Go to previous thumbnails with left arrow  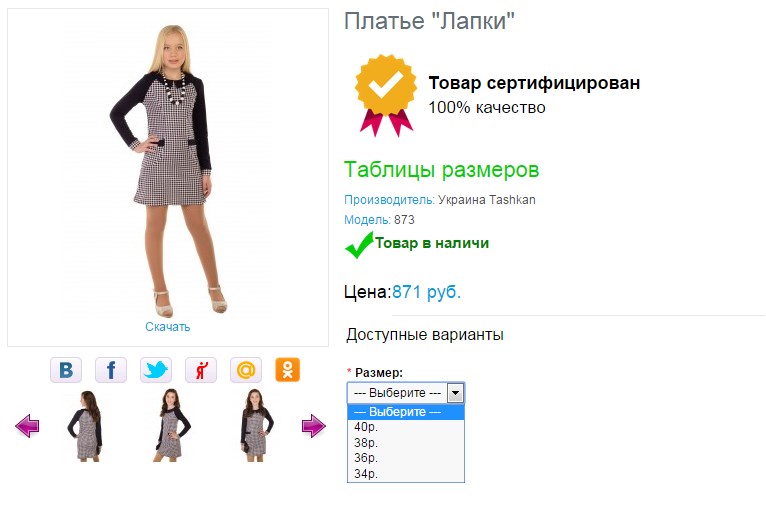(27, 426)
